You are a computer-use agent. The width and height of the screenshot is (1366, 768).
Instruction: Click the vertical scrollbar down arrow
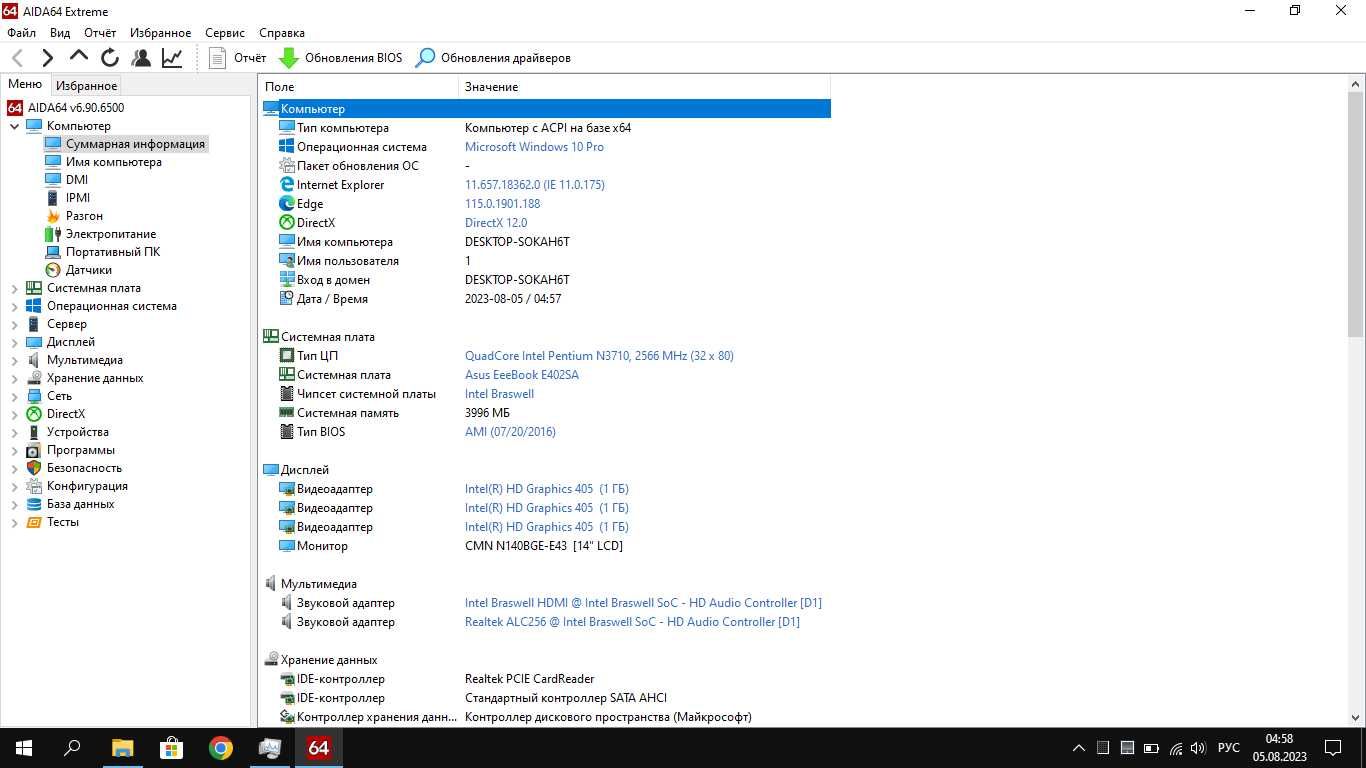1356,718
